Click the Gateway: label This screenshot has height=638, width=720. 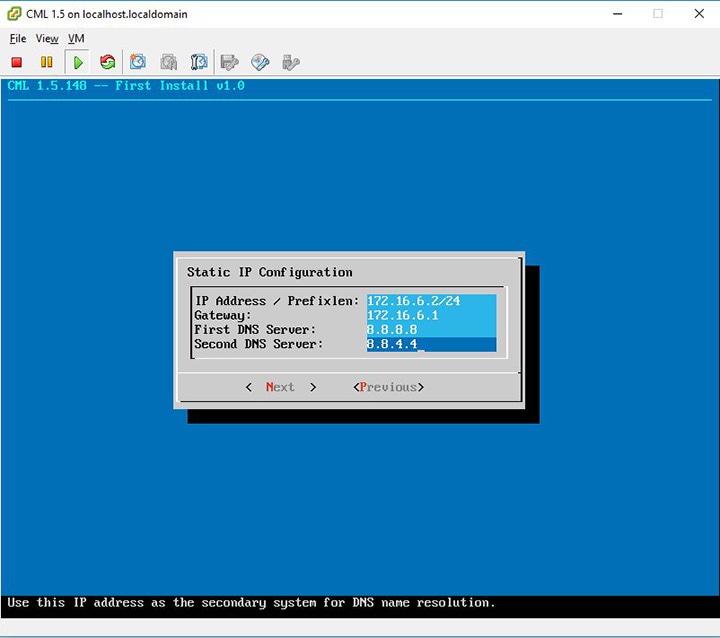[x=223, y=315]
